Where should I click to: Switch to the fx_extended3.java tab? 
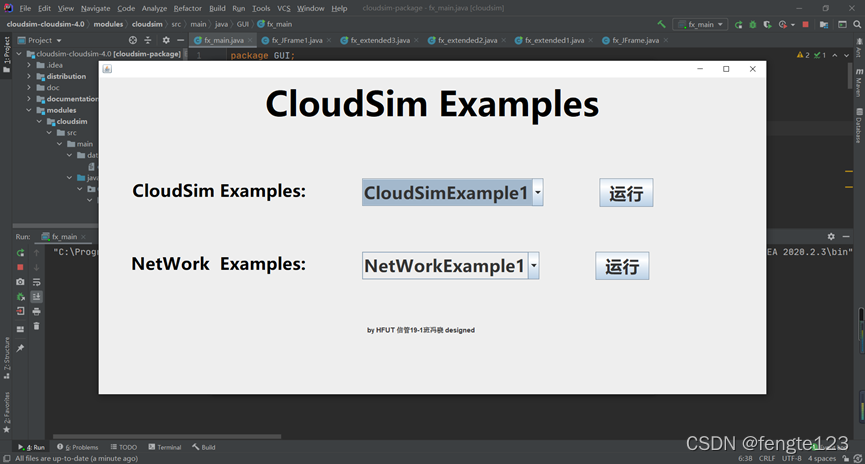pyautogui.click(x=380, y=40)
